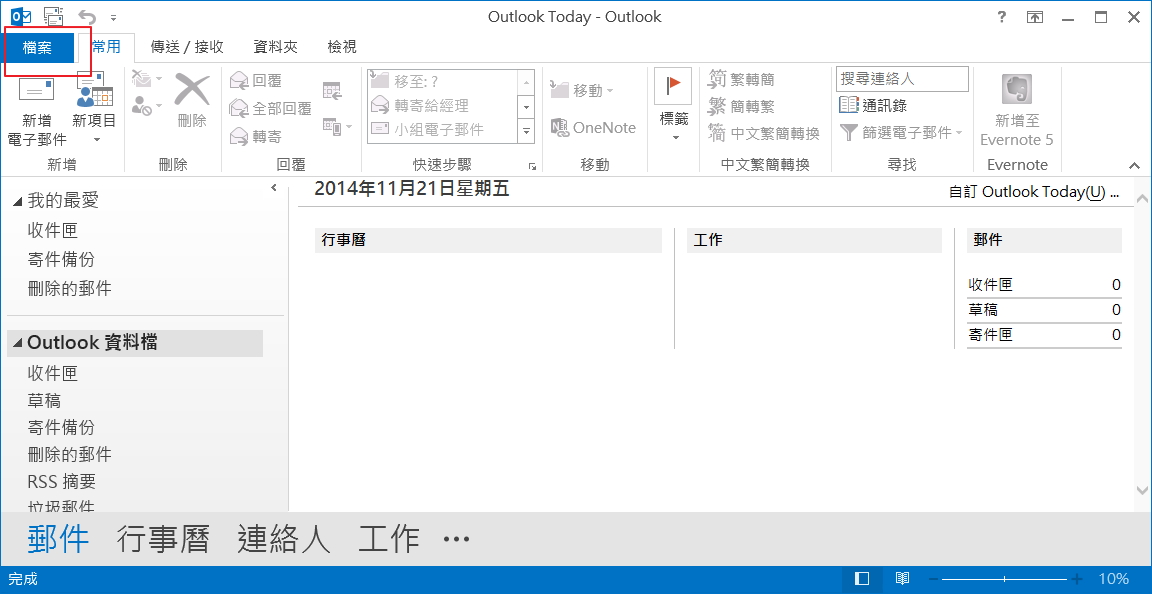Click the Undo arrow in quick access

pyautogui.click(x=87, y=16)
